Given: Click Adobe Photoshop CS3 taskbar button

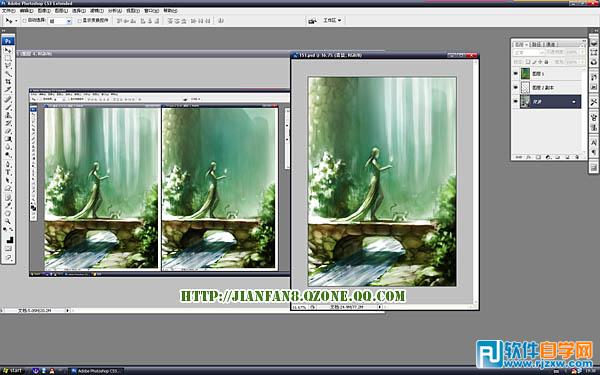Looking at the screenshot, I should click(x=96, y=371).
